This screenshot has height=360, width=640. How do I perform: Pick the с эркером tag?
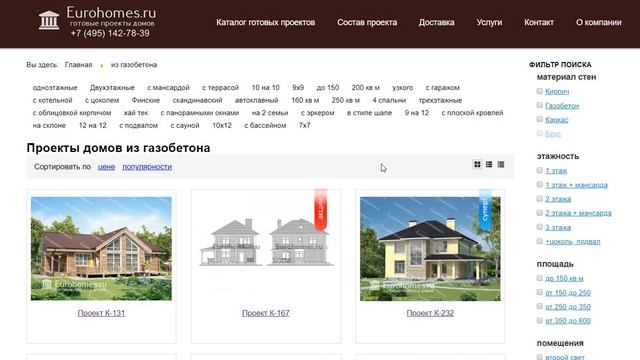tap(318, 113)
